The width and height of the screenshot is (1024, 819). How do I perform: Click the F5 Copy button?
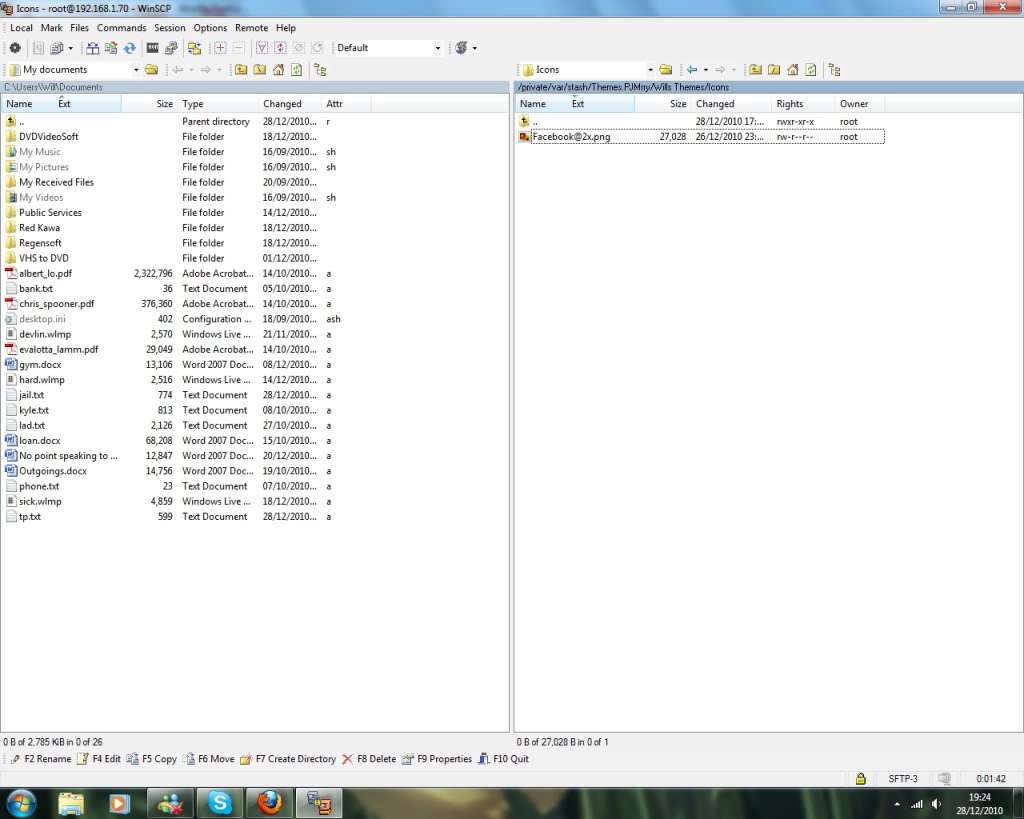[152, 758]
